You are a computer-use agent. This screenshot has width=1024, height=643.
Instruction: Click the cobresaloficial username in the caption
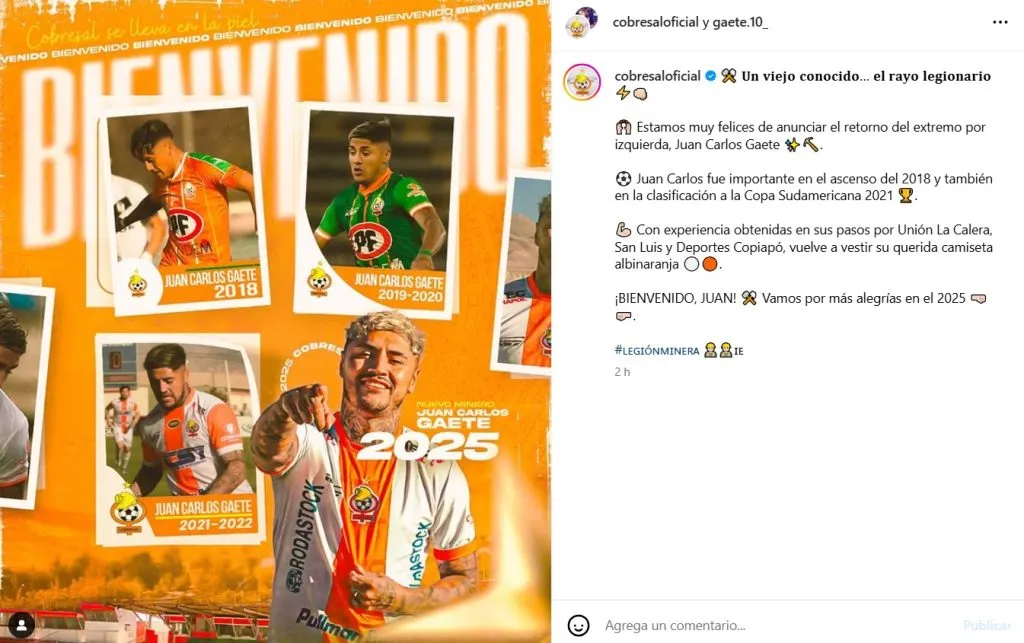[x=658, y=76]
